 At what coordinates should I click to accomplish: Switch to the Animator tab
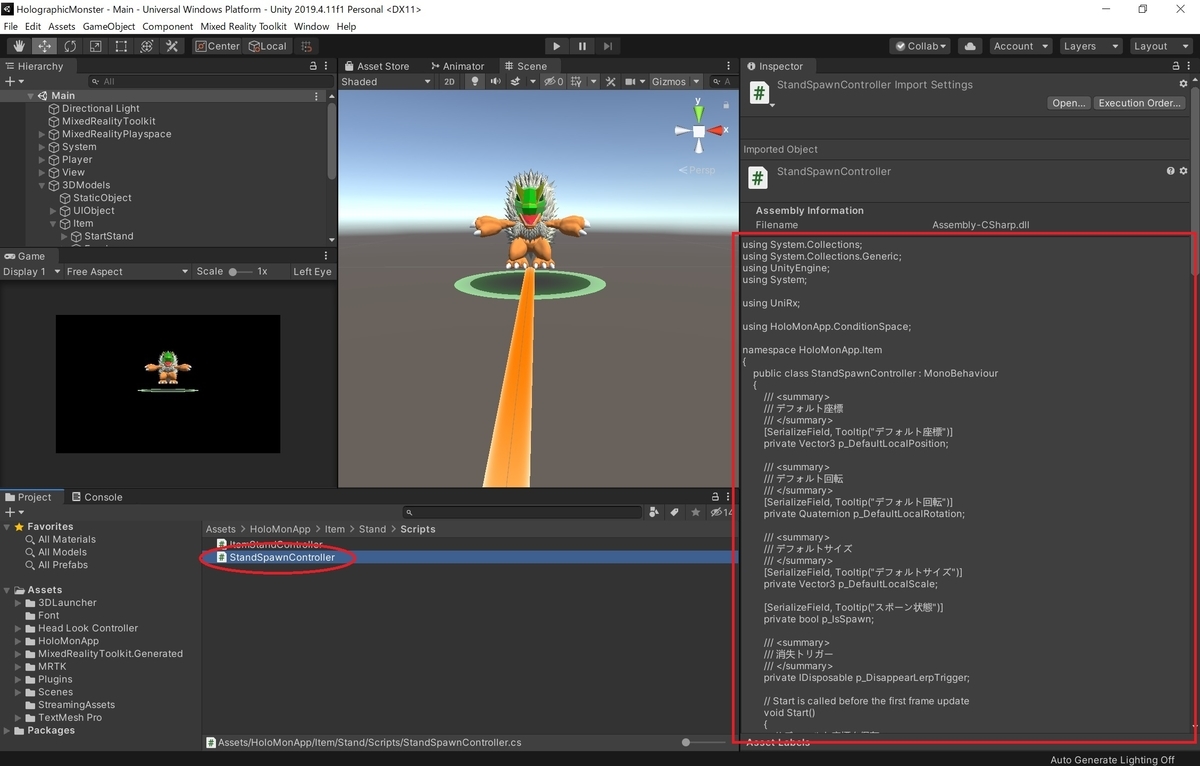point(456,66)
